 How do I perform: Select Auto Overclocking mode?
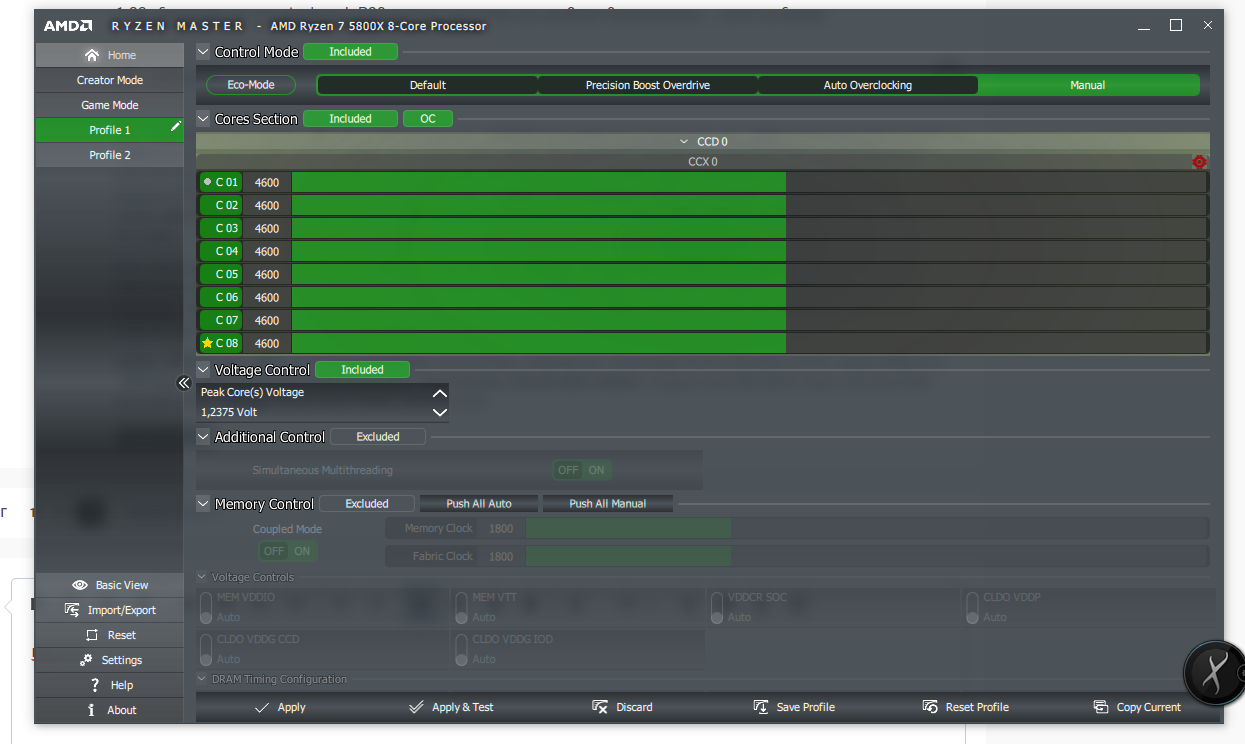point(868,85)
